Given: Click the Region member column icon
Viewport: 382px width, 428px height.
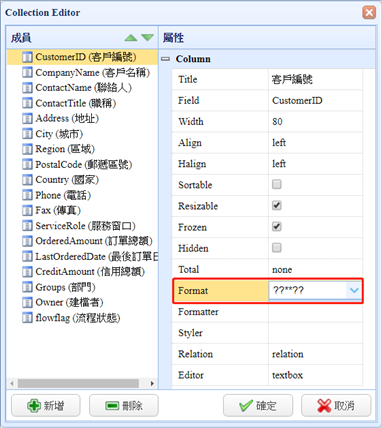Looking at the screenshot, I should [27, 149].
